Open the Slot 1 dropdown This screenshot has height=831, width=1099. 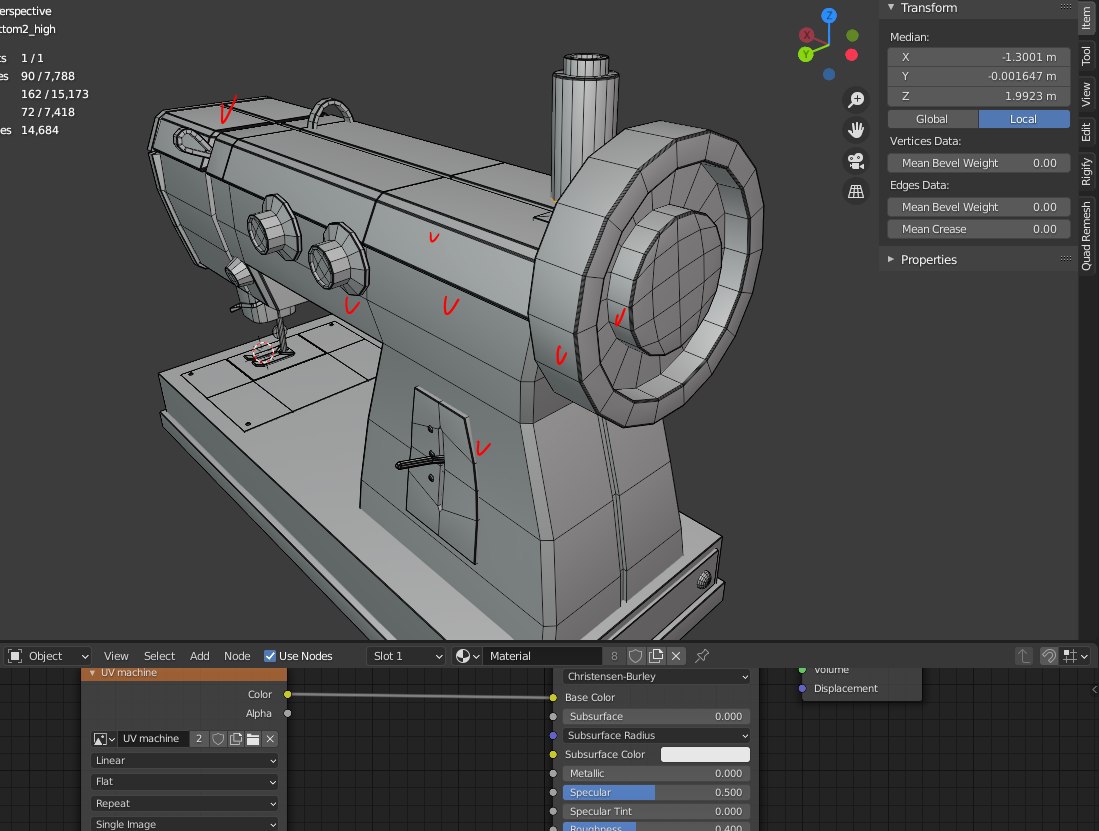pos(407,656)
